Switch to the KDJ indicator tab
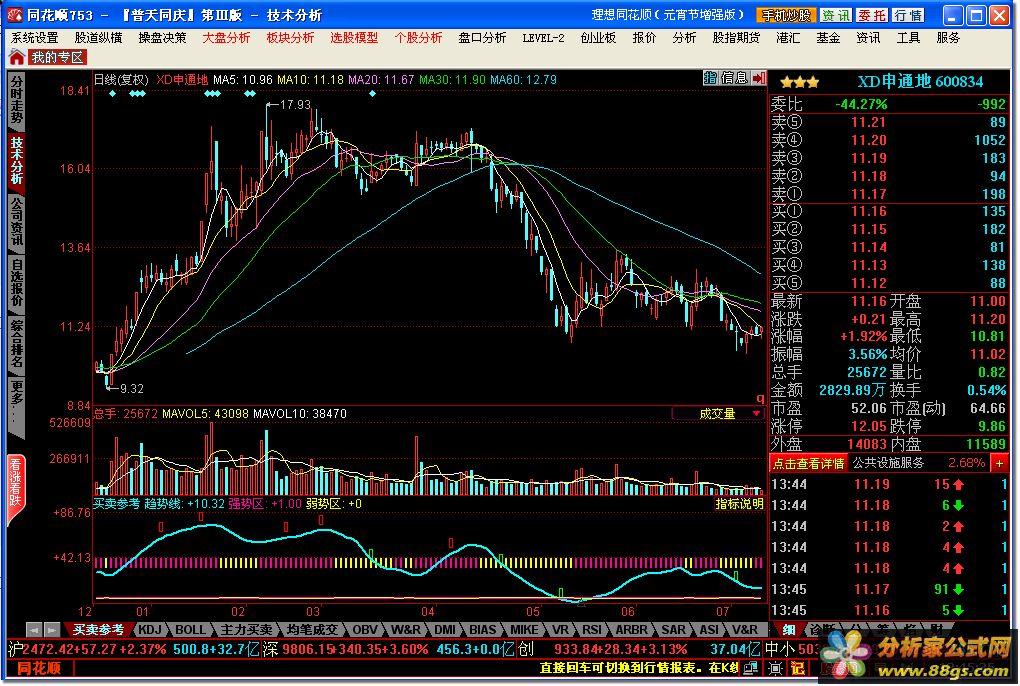 pyautogui.click(x=150, y=629)
